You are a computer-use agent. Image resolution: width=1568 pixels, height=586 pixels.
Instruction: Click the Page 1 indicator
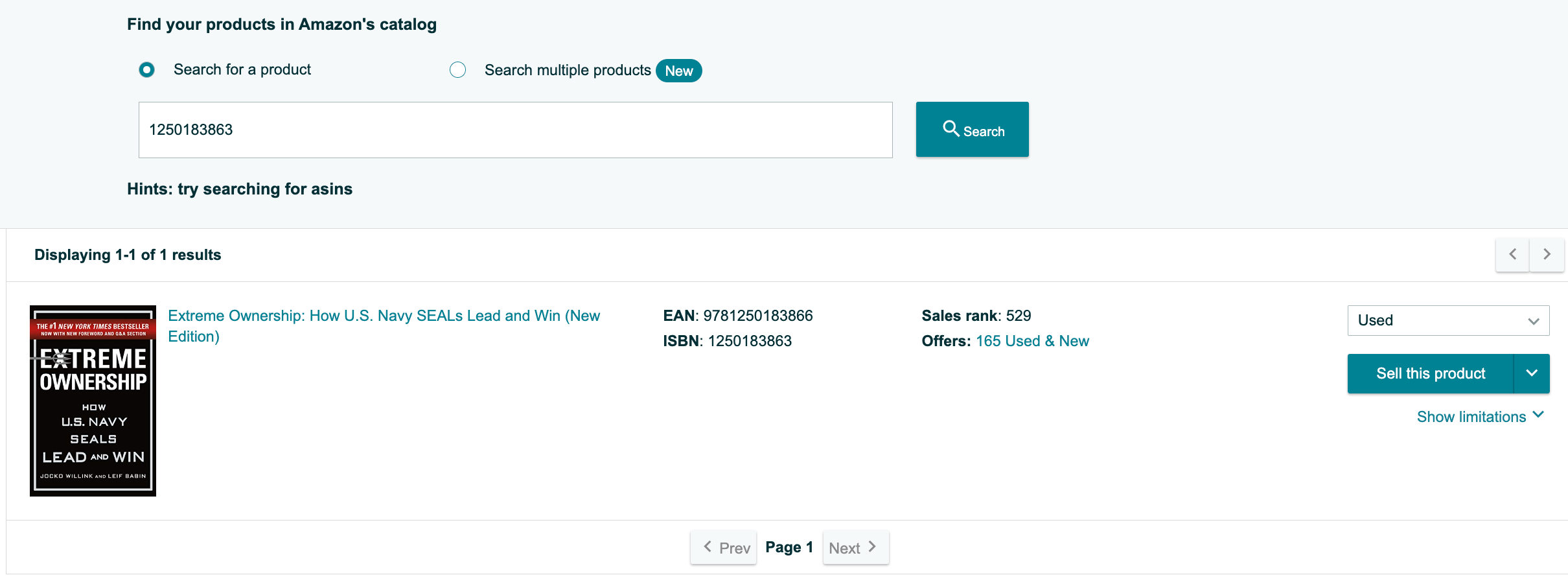pos(789,547)
